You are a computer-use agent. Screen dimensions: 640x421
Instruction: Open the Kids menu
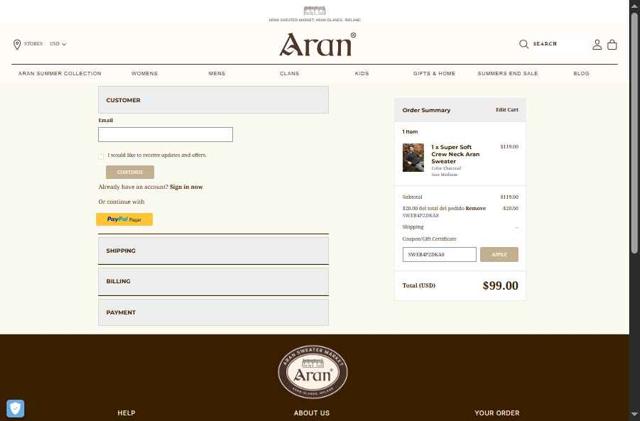(x=362, y=74)
